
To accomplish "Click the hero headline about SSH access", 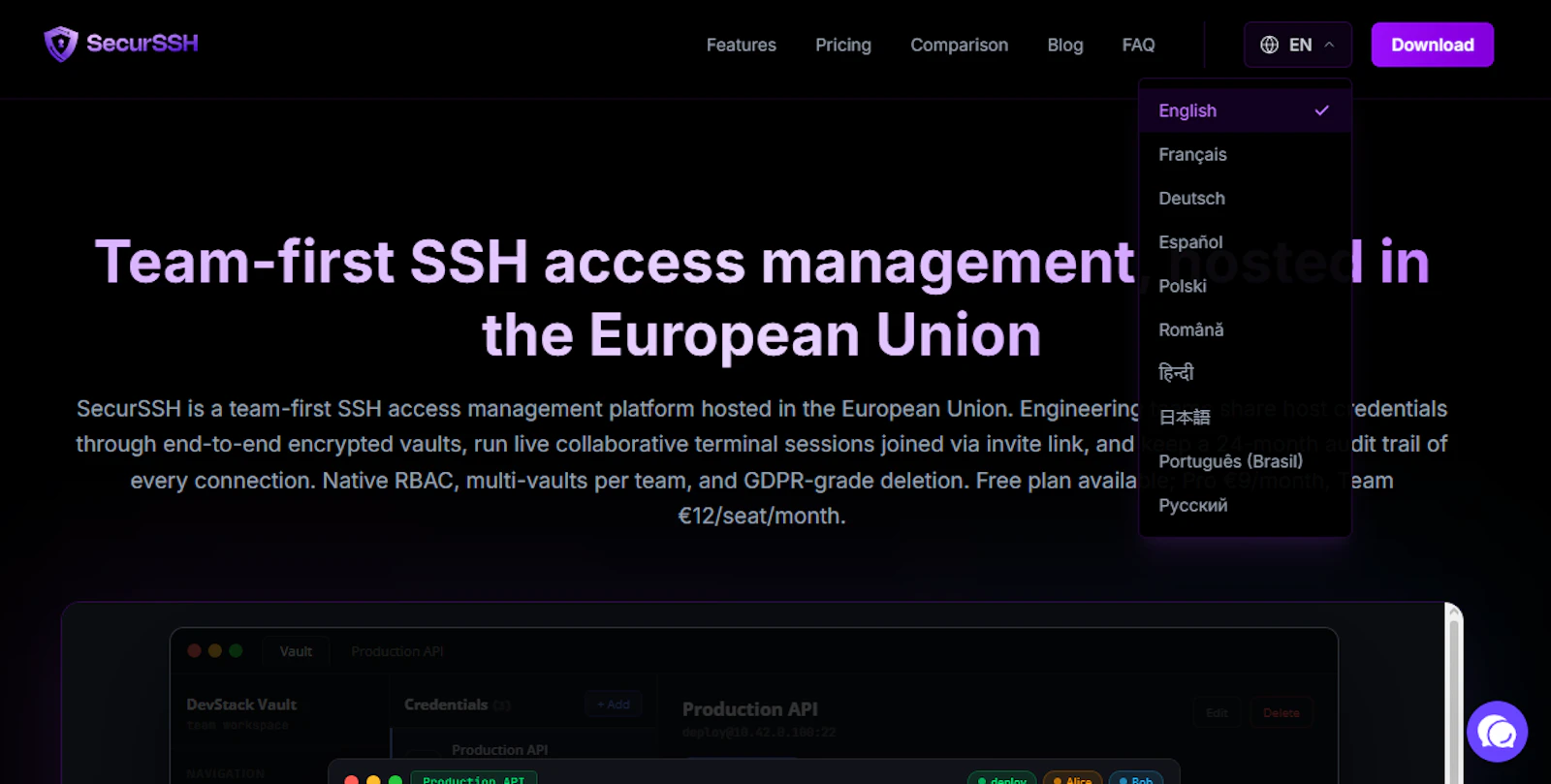I will coord(762,298).
